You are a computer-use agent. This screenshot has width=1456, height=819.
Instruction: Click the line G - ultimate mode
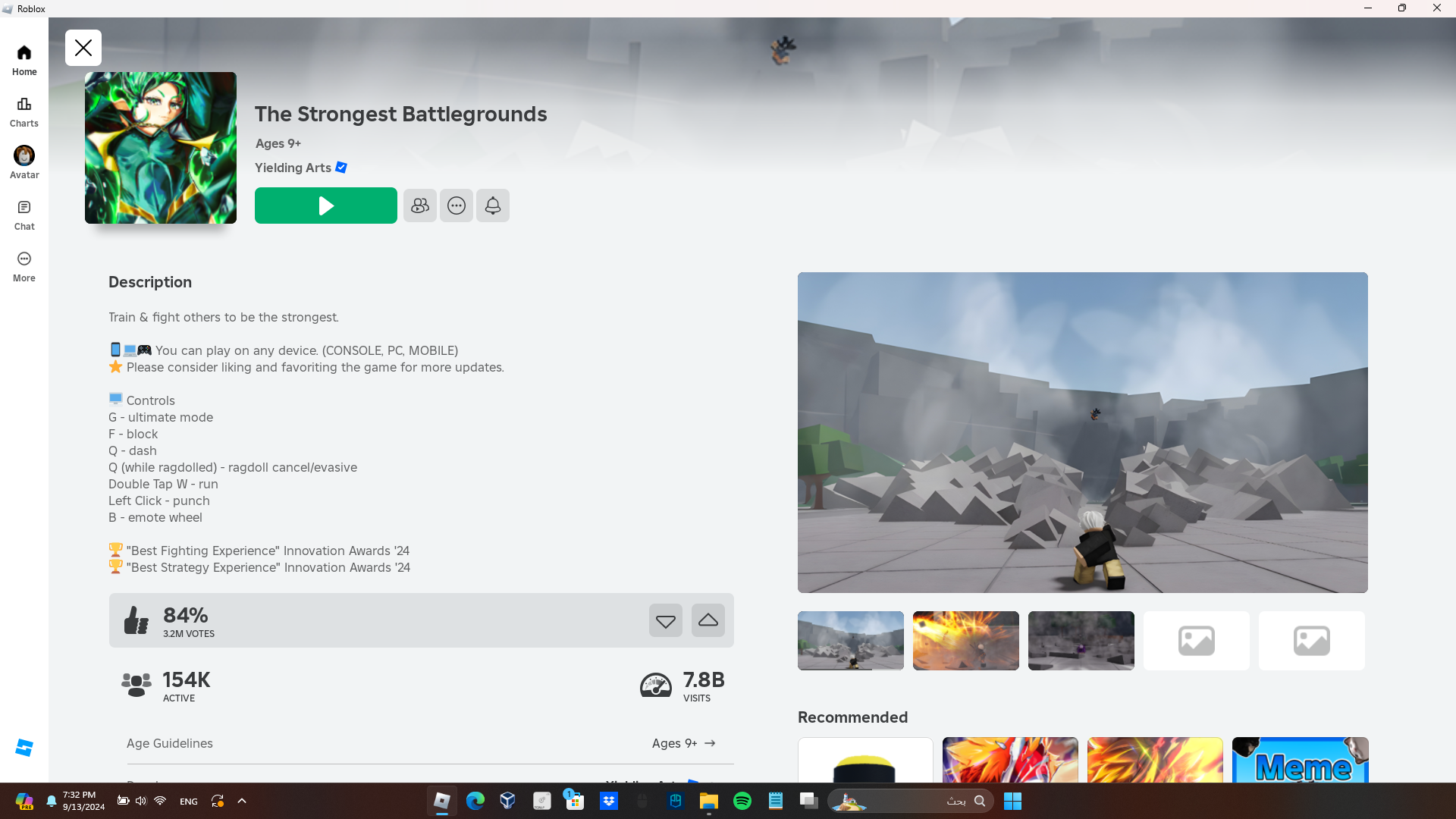coord(161,417)
